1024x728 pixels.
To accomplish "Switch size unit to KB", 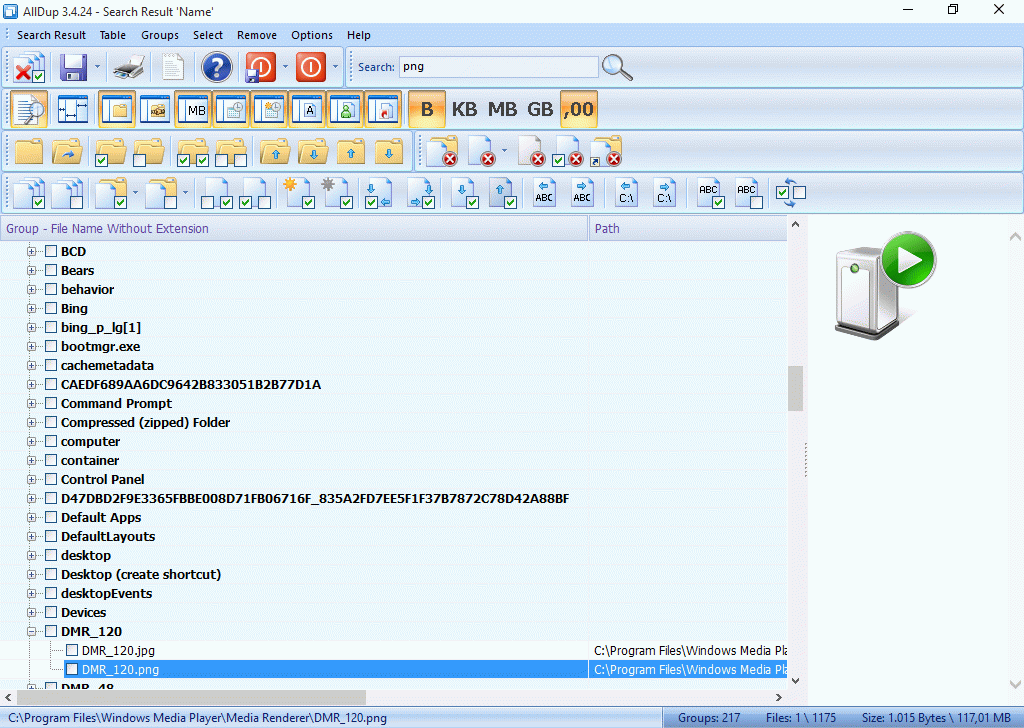I will [464, 109].
